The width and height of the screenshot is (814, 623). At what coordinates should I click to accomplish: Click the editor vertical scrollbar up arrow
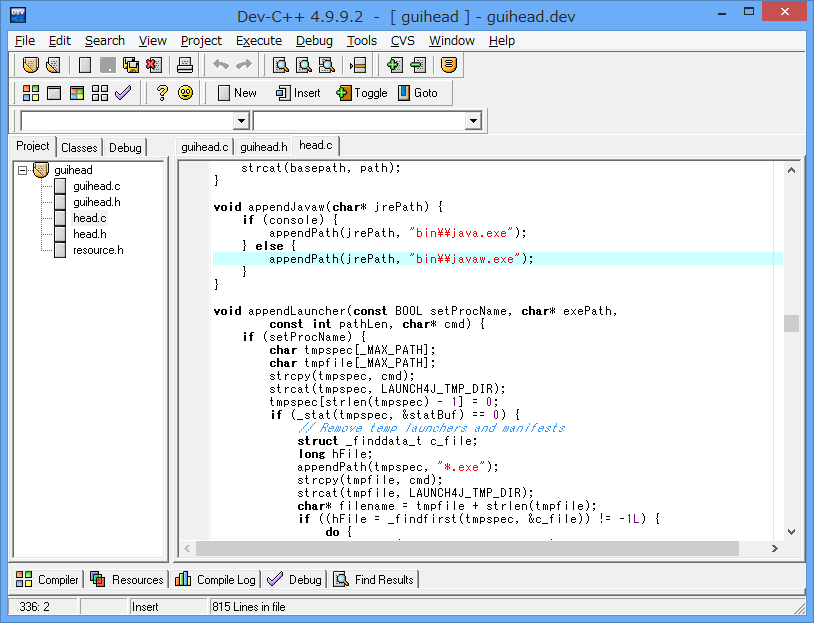[x=791, y=170]
